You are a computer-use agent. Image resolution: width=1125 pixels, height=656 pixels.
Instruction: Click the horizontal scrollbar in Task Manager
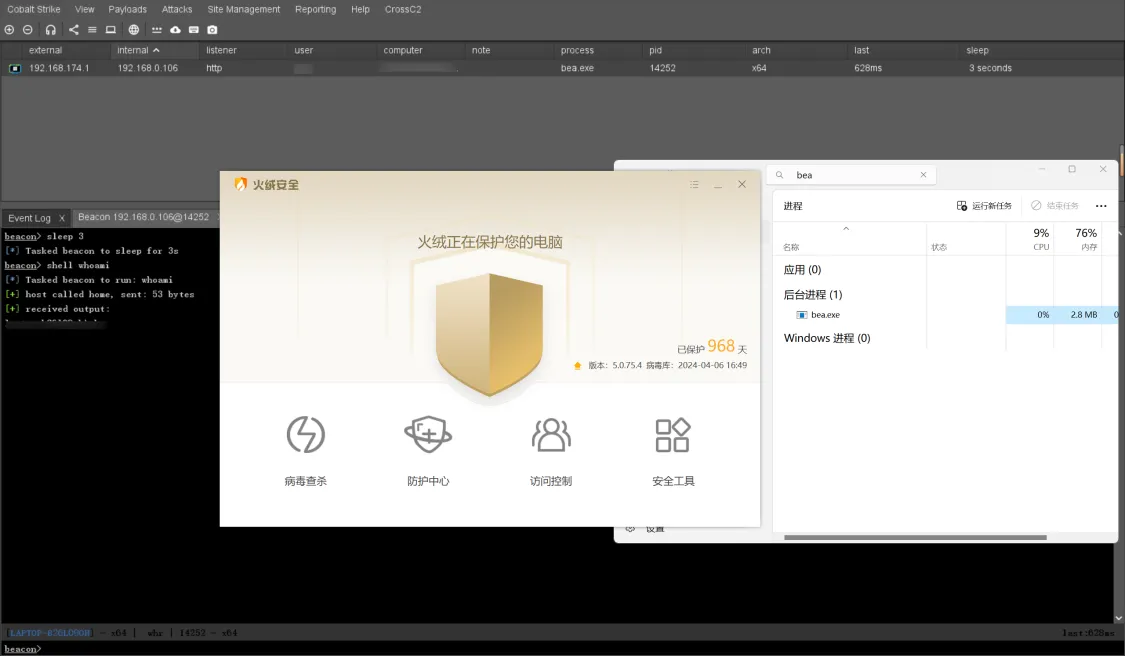coord(915,537)
